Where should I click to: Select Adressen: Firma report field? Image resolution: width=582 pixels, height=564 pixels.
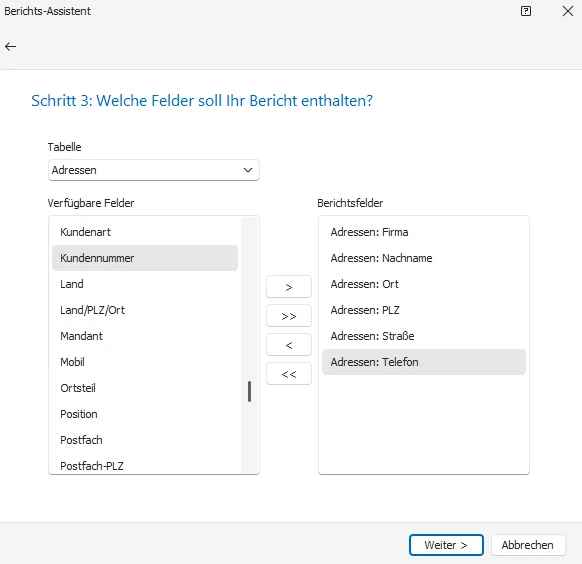tap(424, 232)
